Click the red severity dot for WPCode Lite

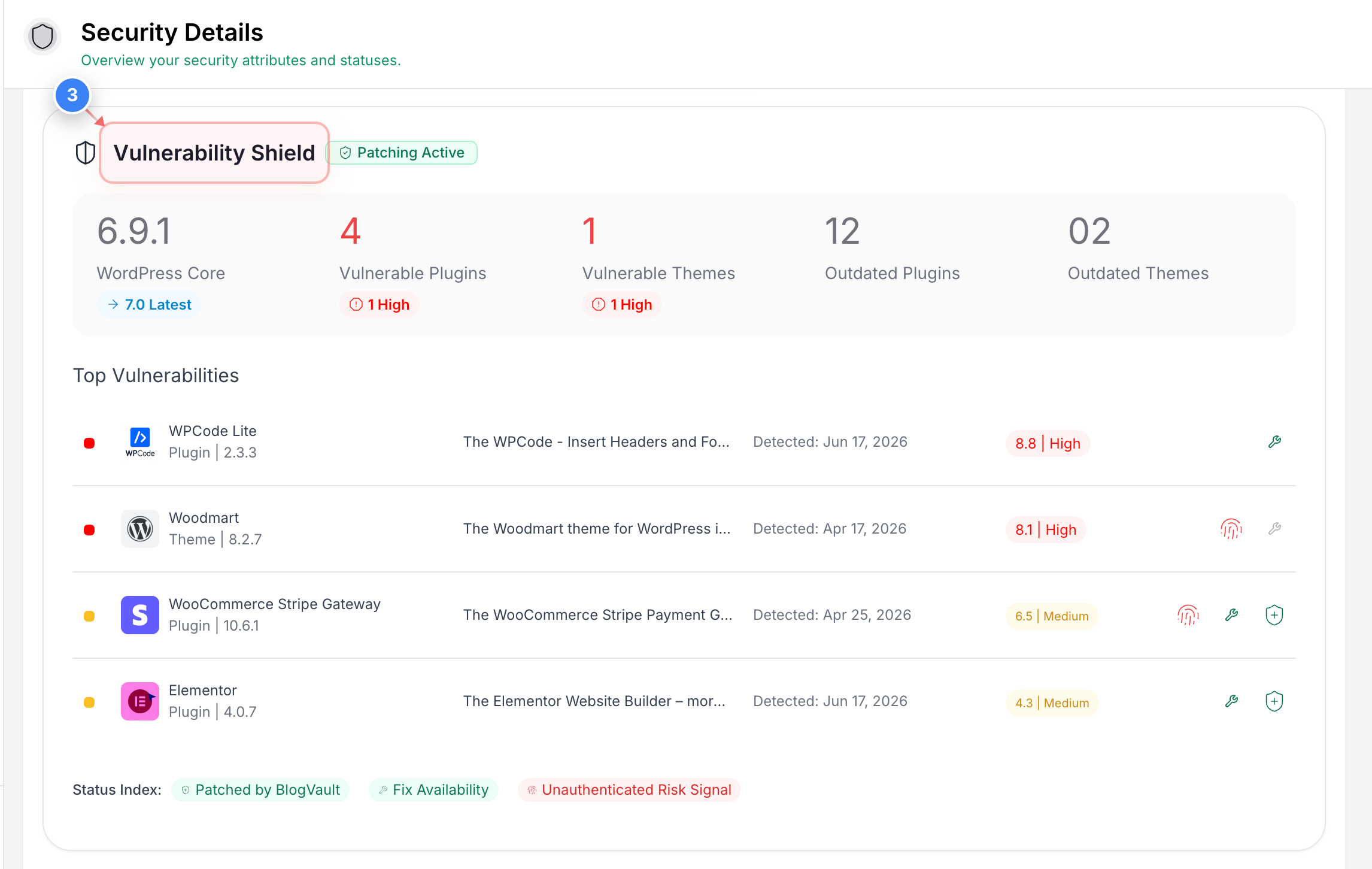(89, 443)
